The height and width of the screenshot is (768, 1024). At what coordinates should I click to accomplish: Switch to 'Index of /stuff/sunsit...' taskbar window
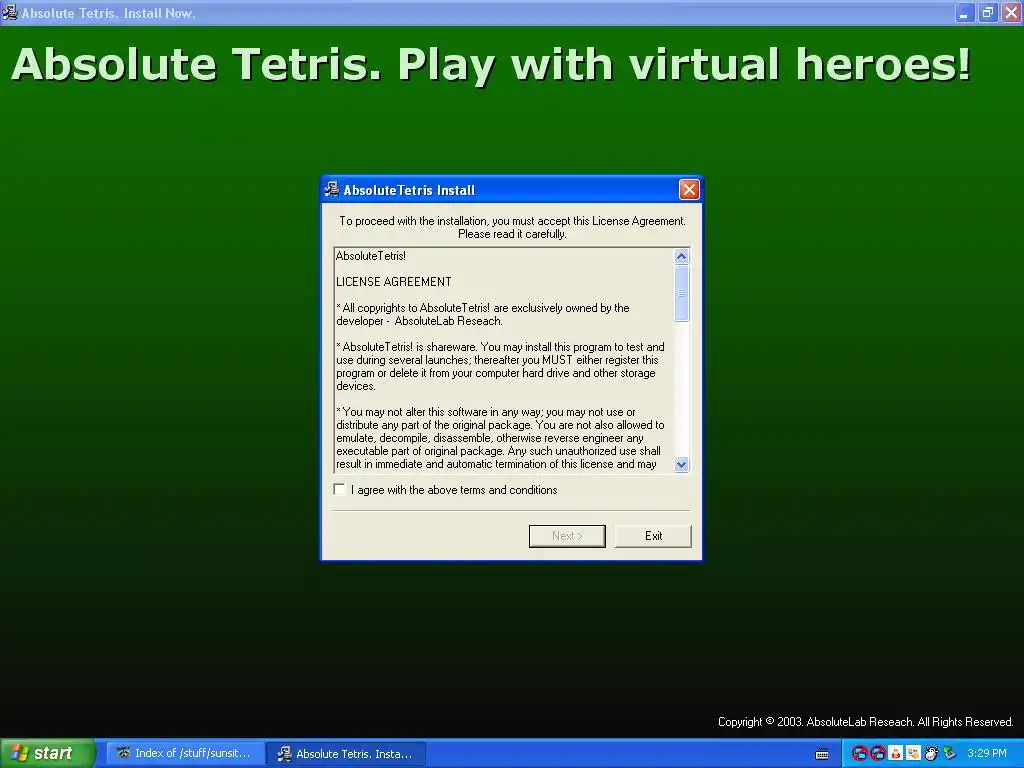pyautogui.click(x=185, y=753)
